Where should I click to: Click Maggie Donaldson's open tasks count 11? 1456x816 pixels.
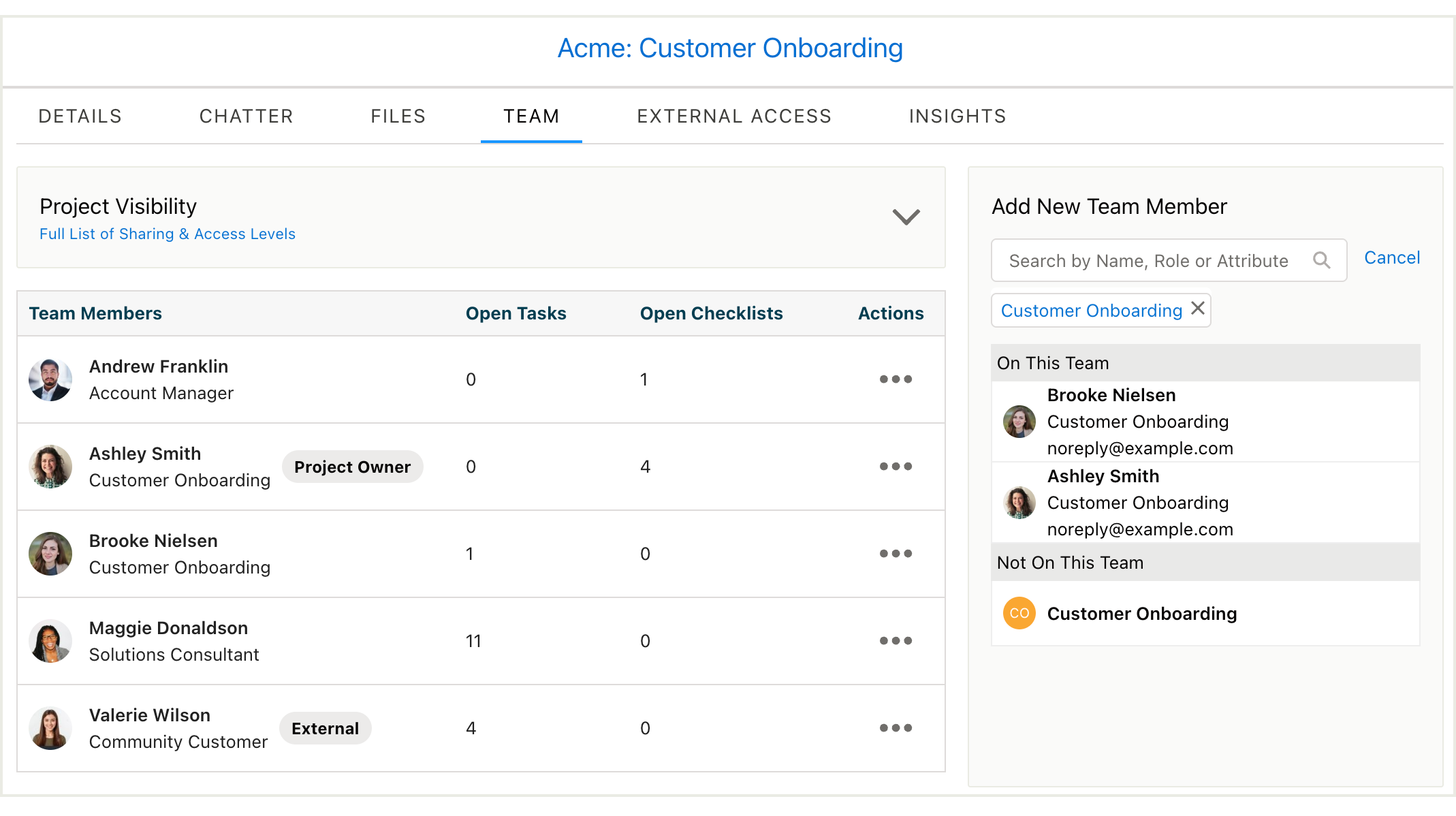473,641
